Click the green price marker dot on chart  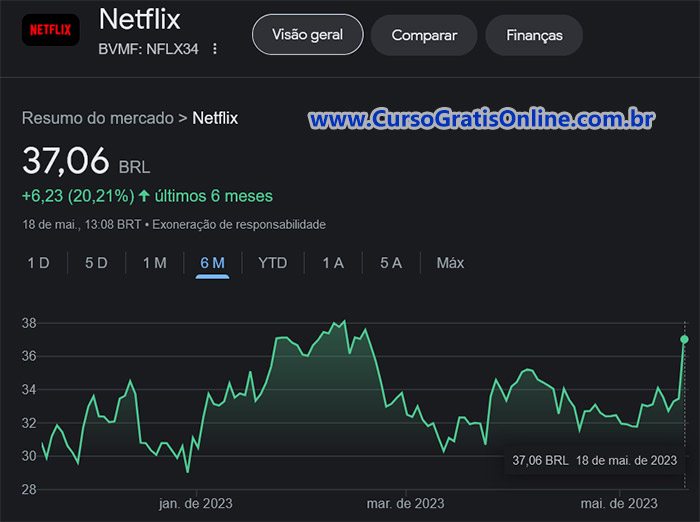pos(684,339)
